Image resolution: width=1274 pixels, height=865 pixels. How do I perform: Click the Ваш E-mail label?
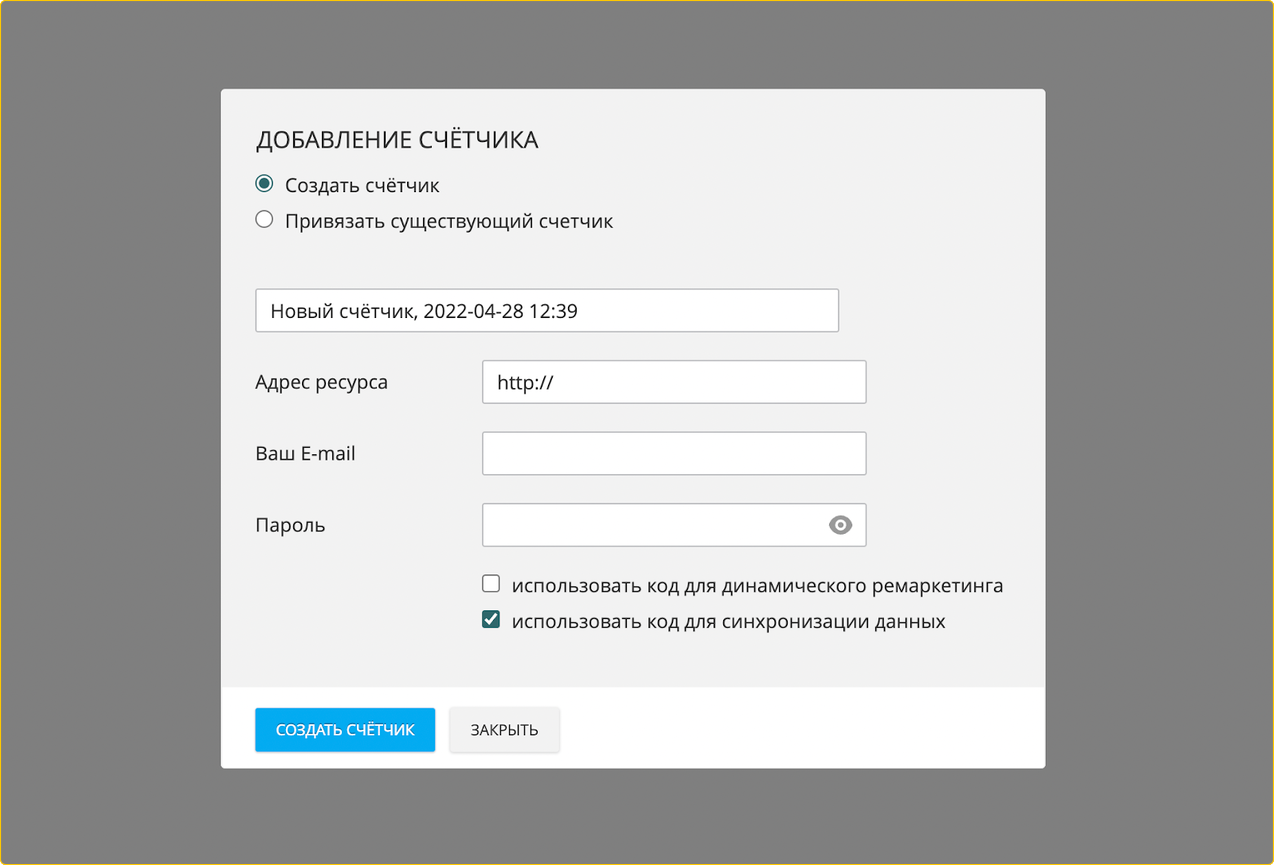coord(304,453)
